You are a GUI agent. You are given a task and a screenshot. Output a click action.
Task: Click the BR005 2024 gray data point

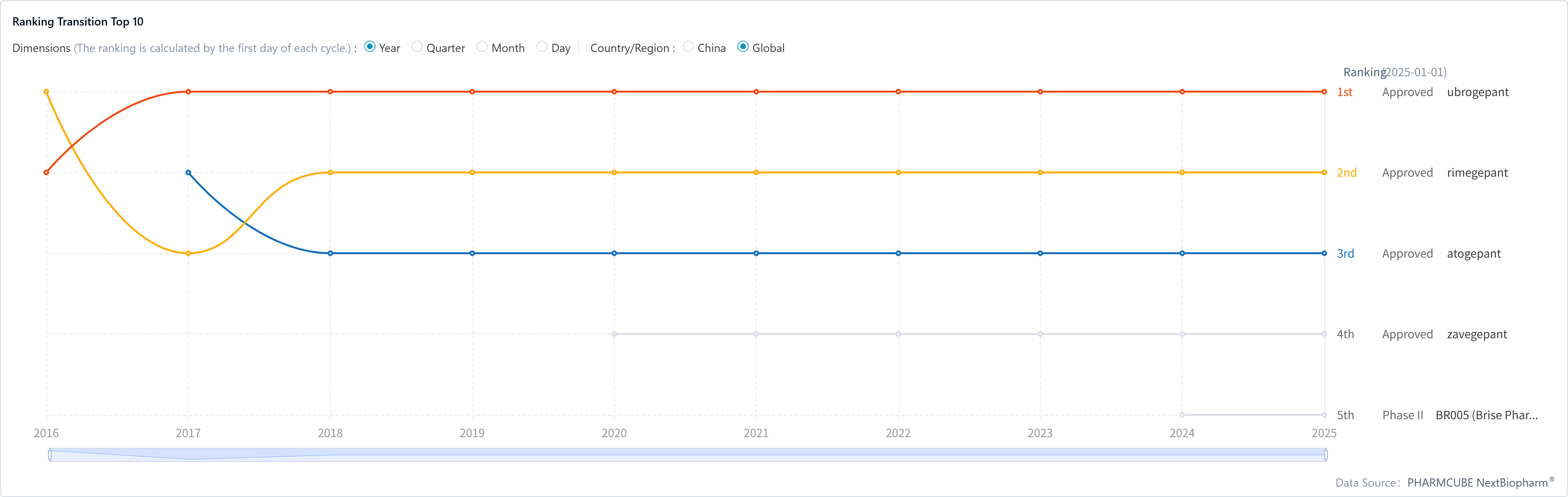(1182, 415)
